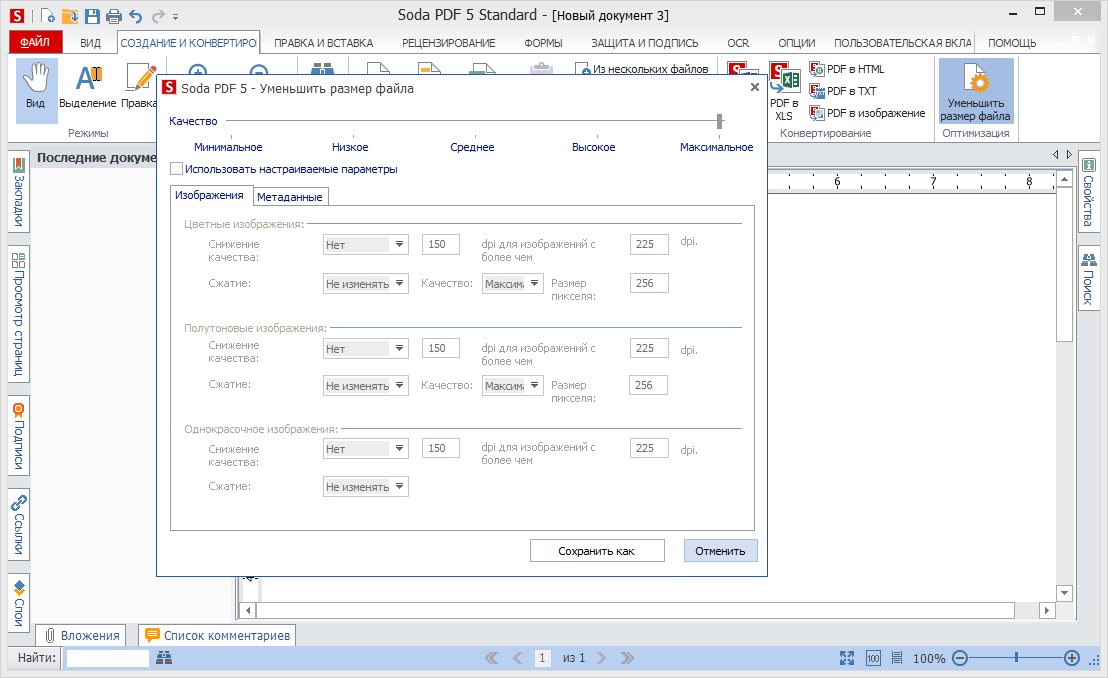Close the Уменьшить размер файла dialog

point(755,87)
